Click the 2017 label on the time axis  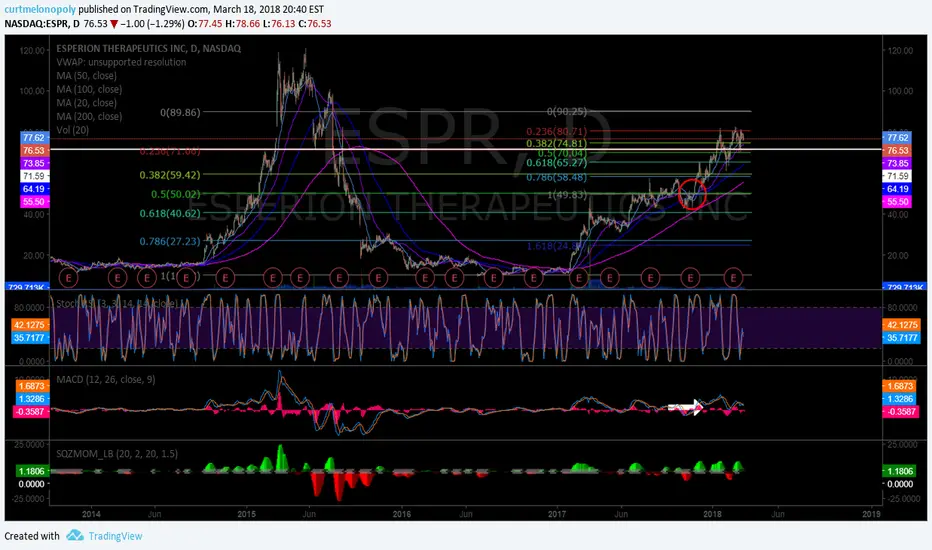click(x=557, y=514)
